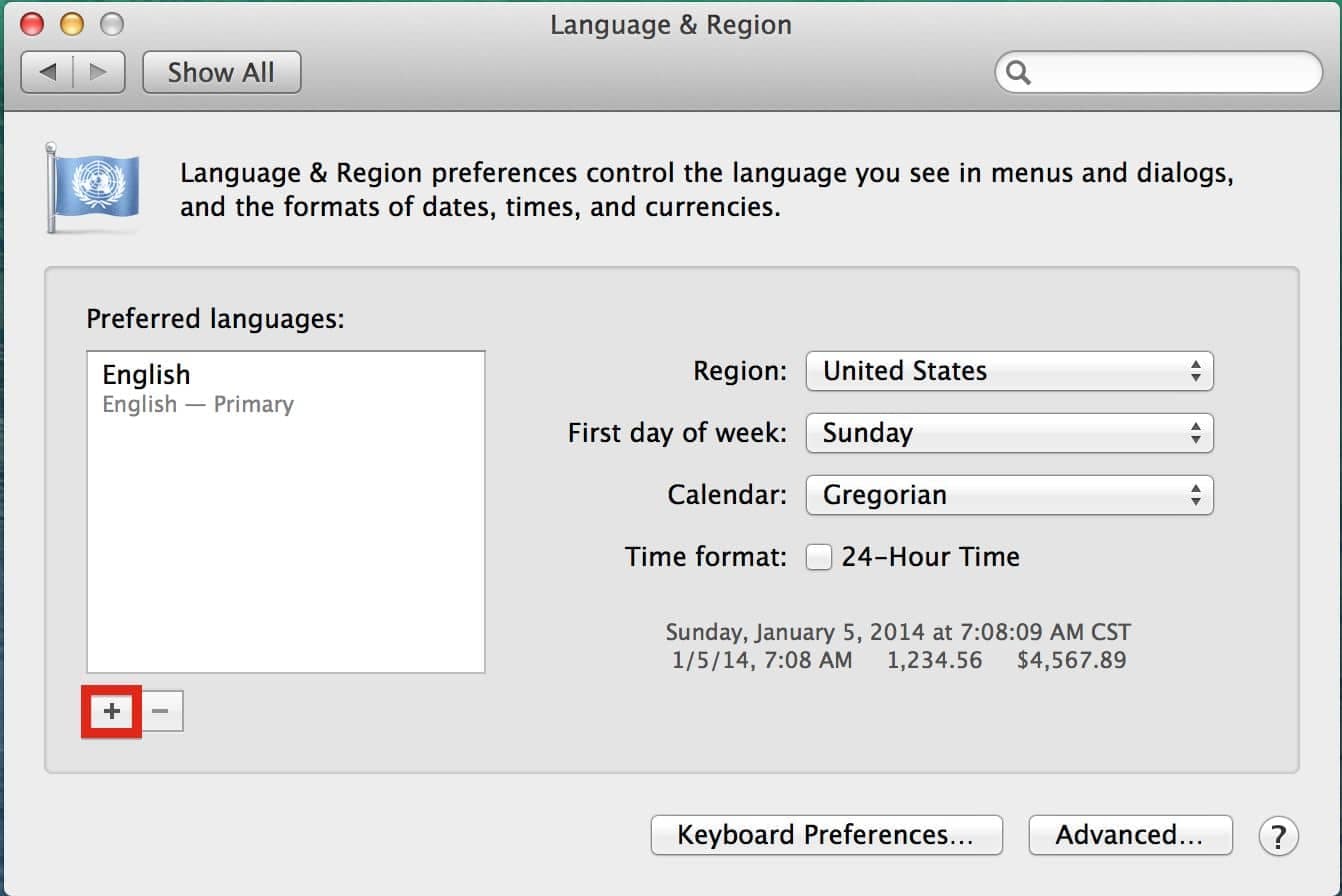Click Show All in the toolbar

pos(221,72)
